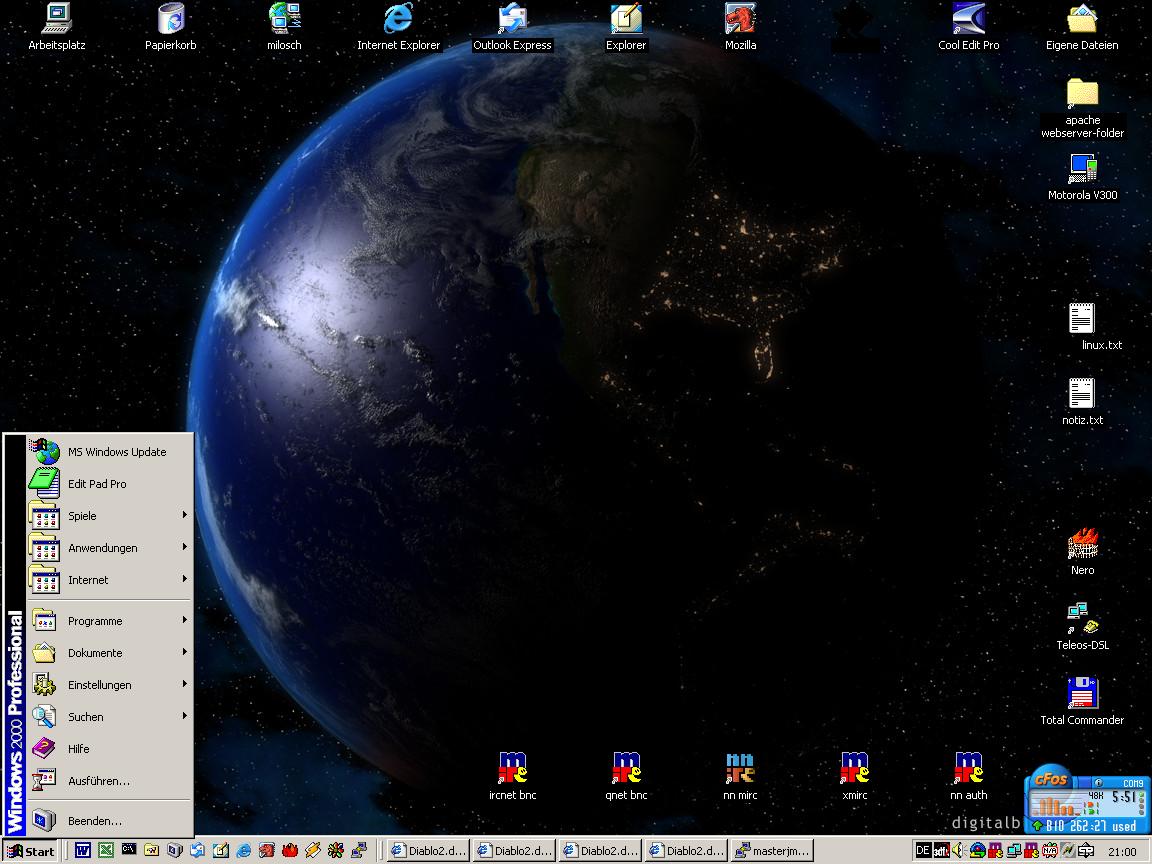Click the N/A system tray icon
This screenshot has height=864, width=1152.
pos(1049,851)
